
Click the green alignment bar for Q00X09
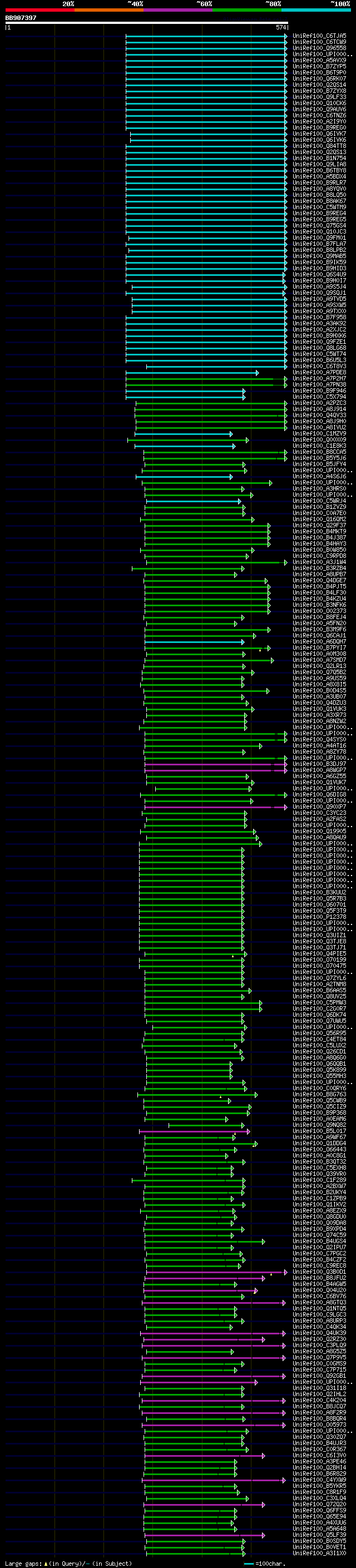pos(188,440)
